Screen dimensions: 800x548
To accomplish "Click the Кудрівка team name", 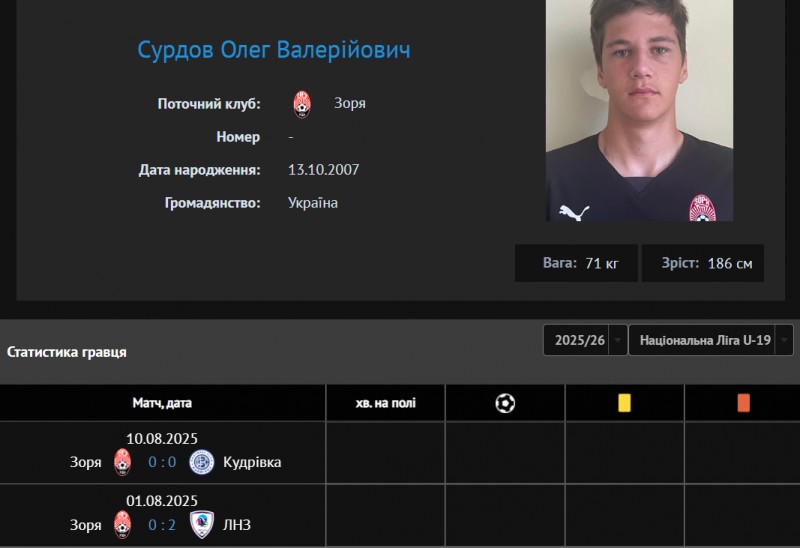I will (x=252, y=462).
